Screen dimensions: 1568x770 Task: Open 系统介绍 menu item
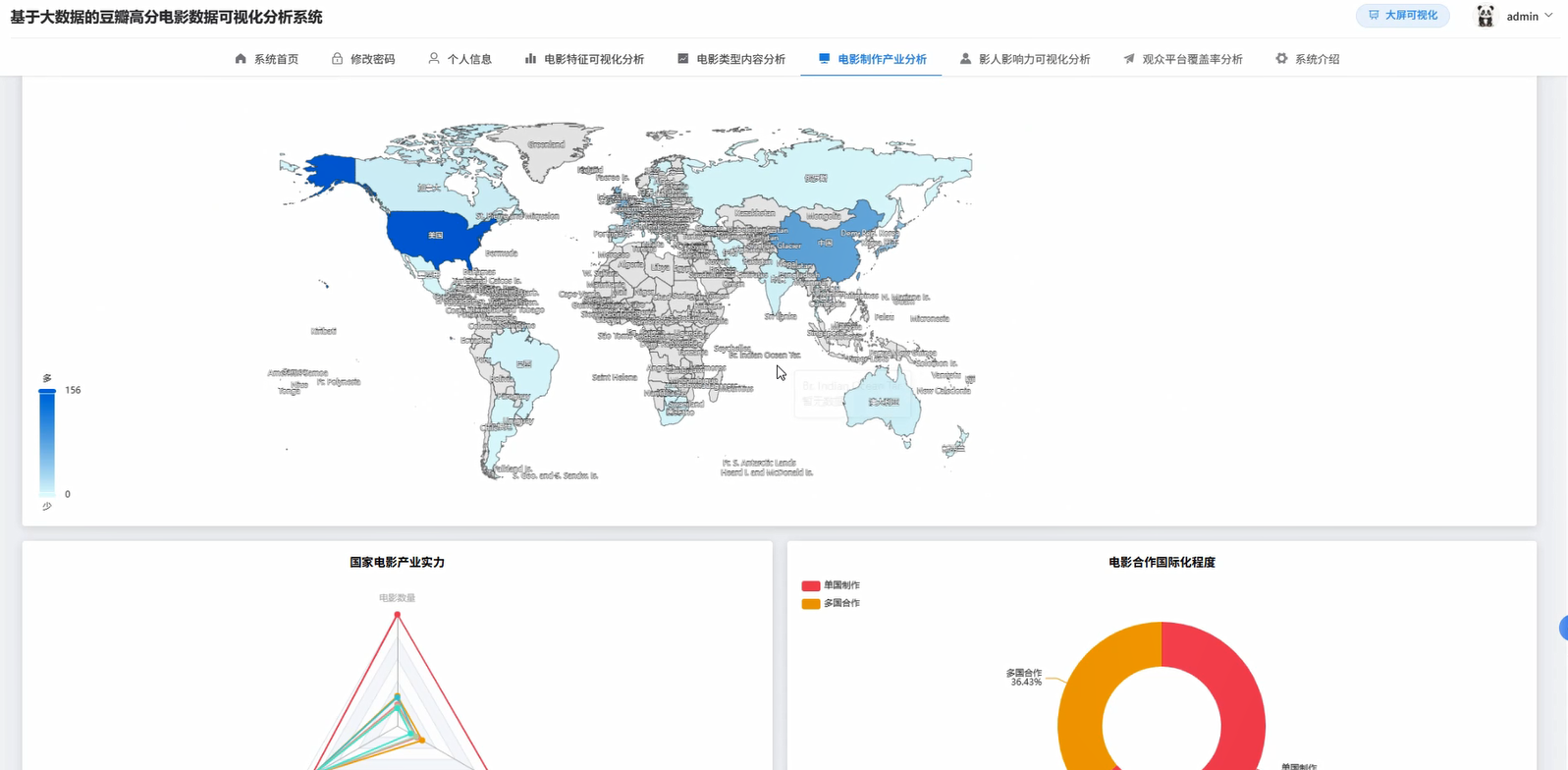[1307, 59]
